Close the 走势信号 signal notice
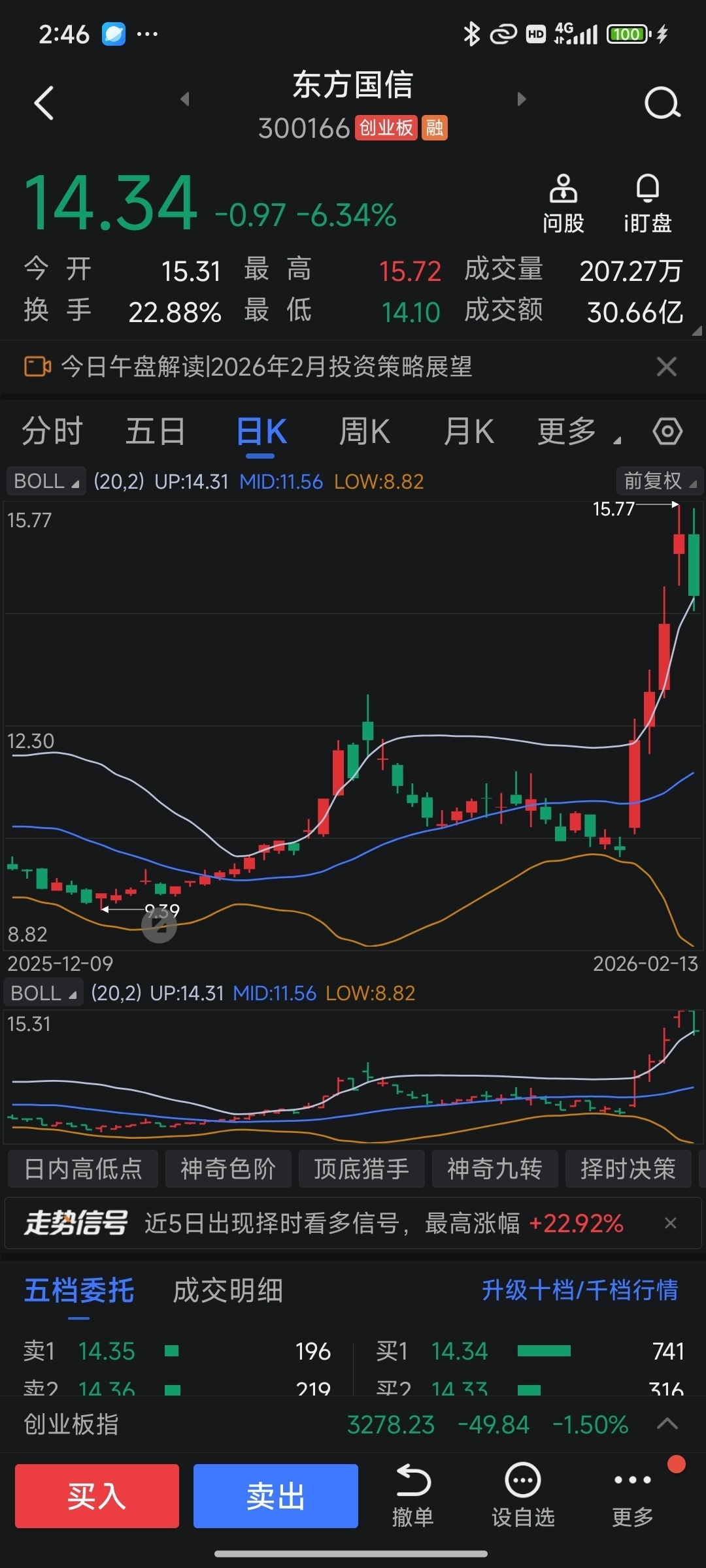Viewport: 706px width, 1568px height. click(x=670, y=1223)
